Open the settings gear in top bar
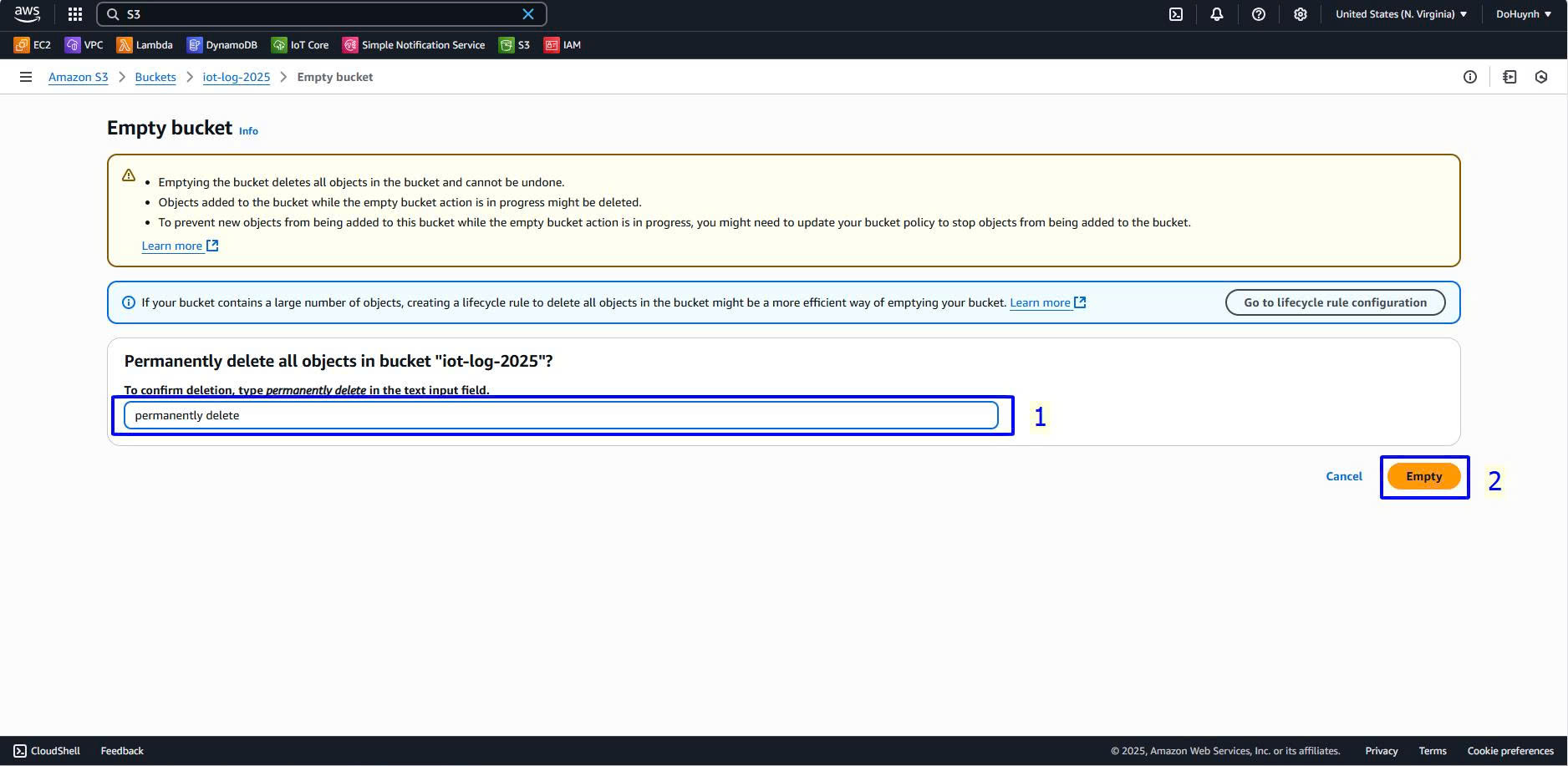Viewport: 1568px width, 766px height. pyautogui.click(x=1301, y=14)
